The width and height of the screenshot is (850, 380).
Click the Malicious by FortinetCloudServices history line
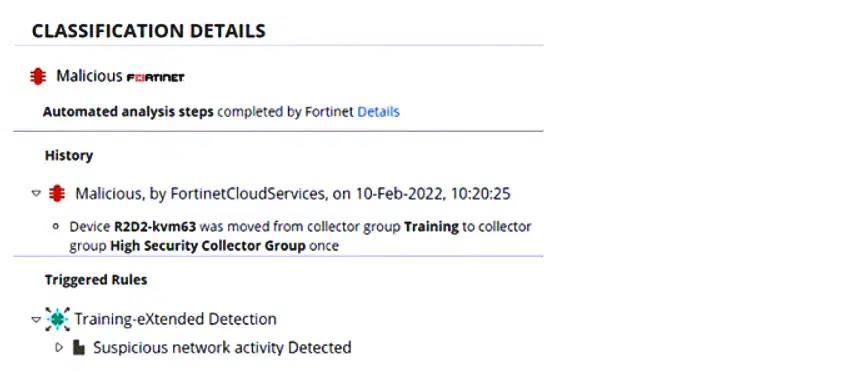pos(293,194)
